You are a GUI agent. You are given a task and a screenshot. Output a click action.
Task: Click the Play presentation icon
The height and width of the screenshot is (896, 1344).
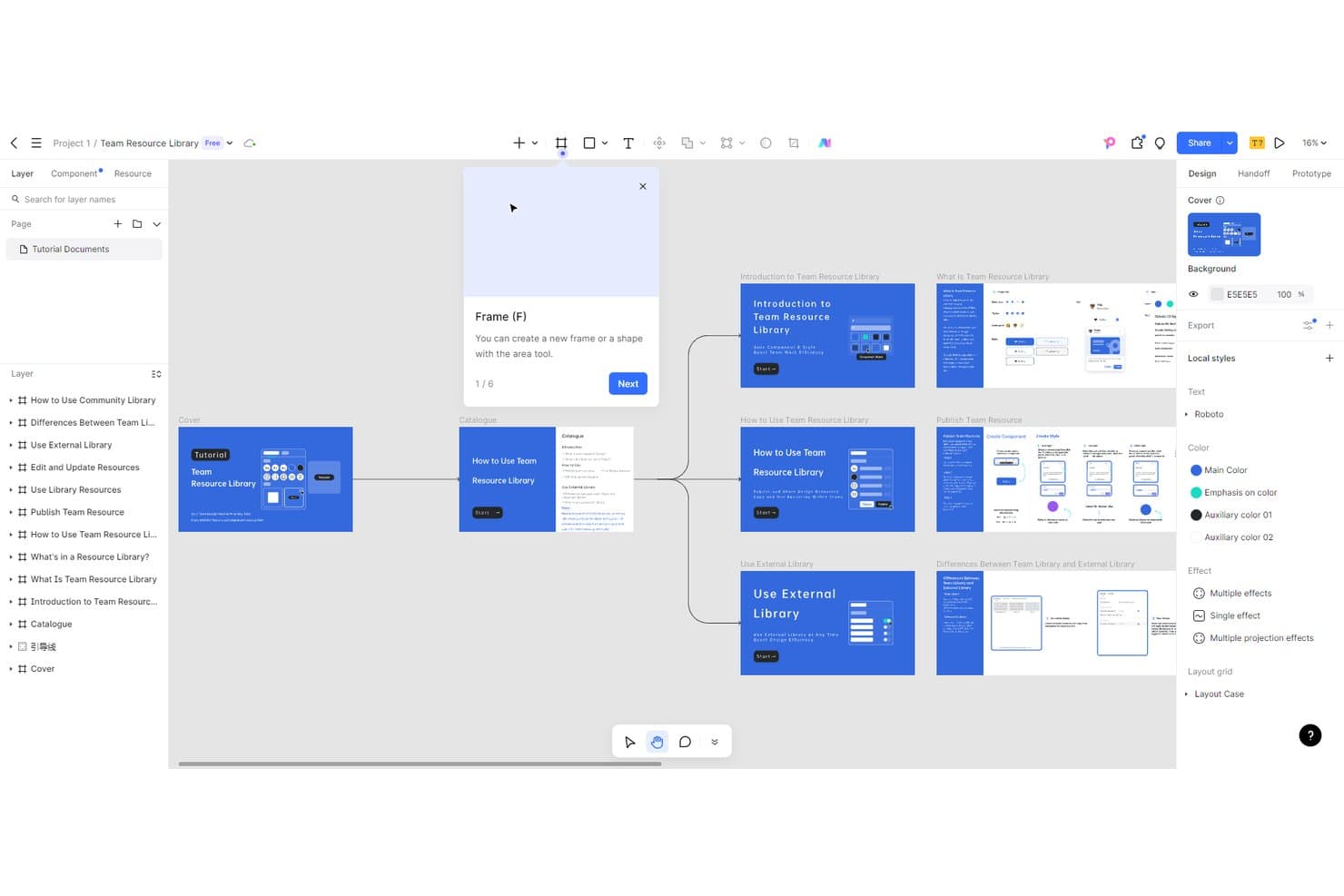point(1280,143)
